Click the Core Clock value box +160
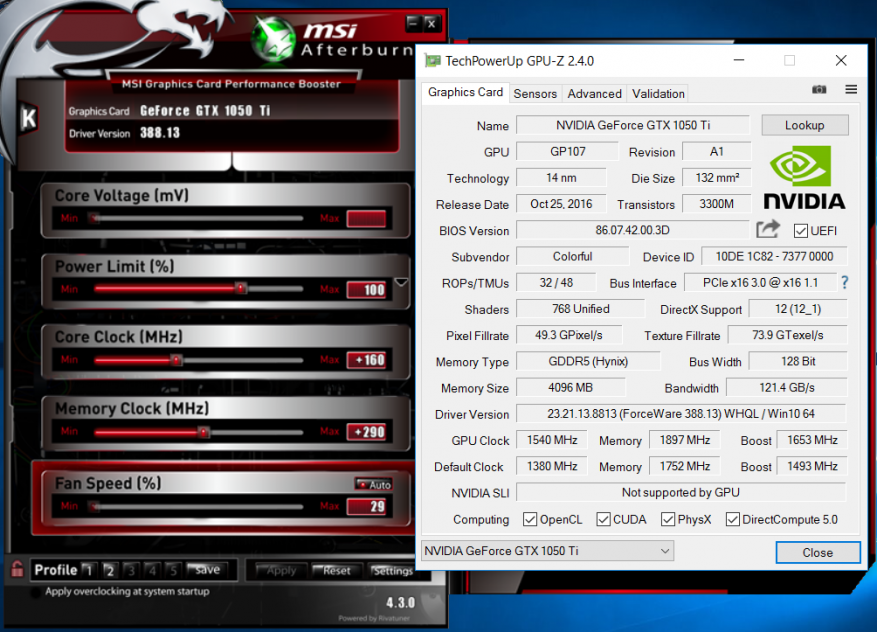The image size is (877, 632). pos(366,360)
